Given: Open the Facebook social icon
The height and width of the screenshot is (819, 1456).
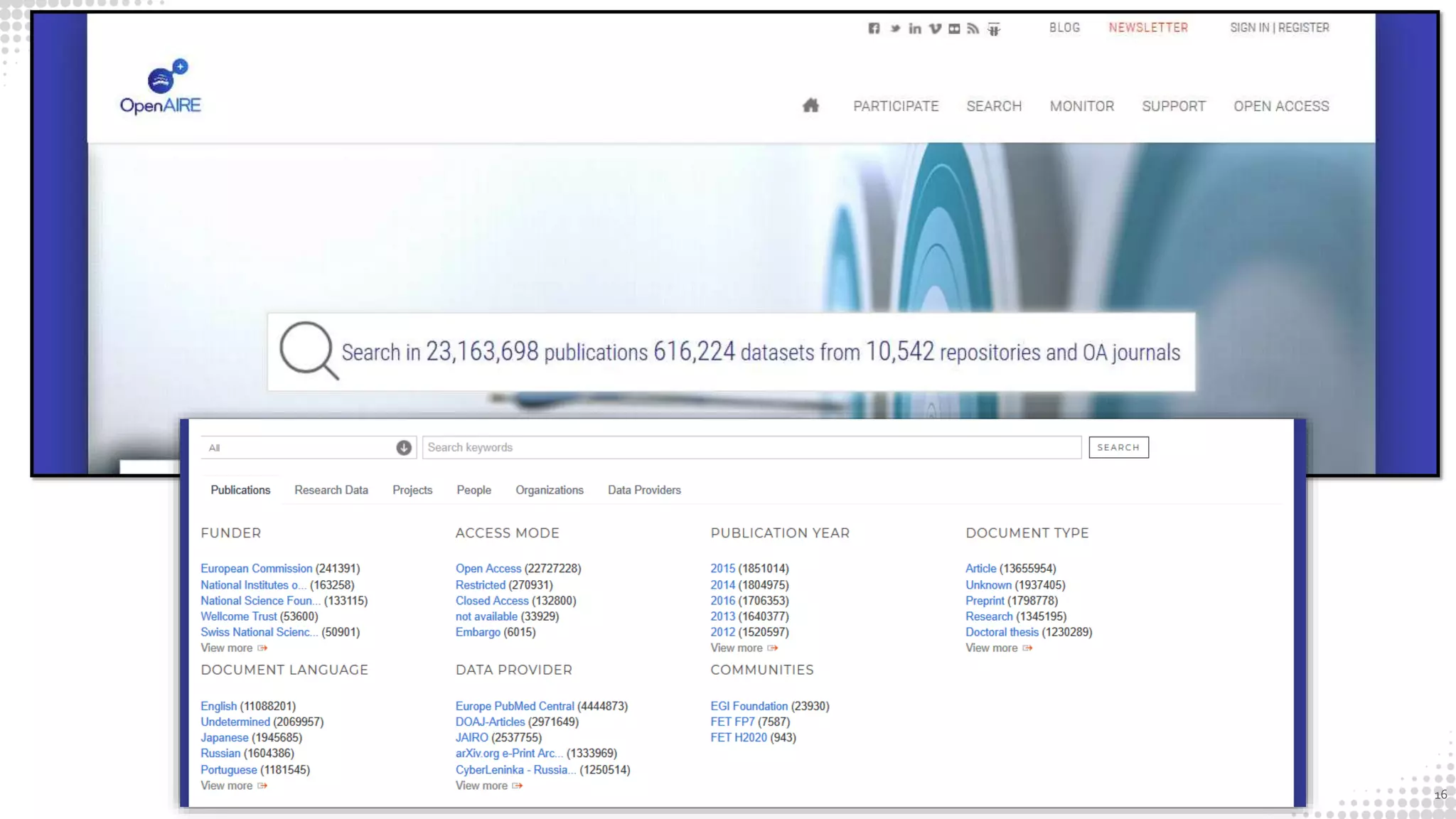Looking at the screenshot, I should (874, 28).
